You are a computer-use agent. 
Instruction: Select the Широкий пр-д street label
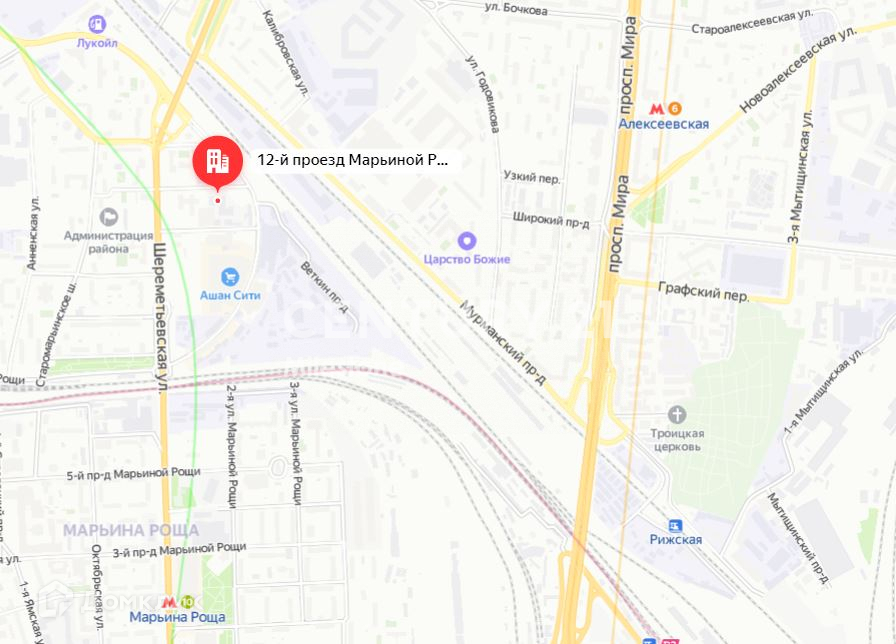click(551, 220)
